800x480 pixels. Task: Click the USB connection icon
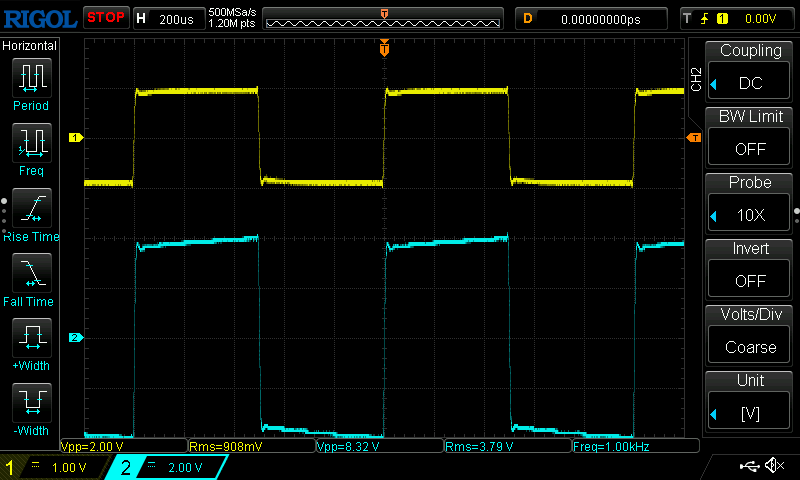tap(749, 466)
